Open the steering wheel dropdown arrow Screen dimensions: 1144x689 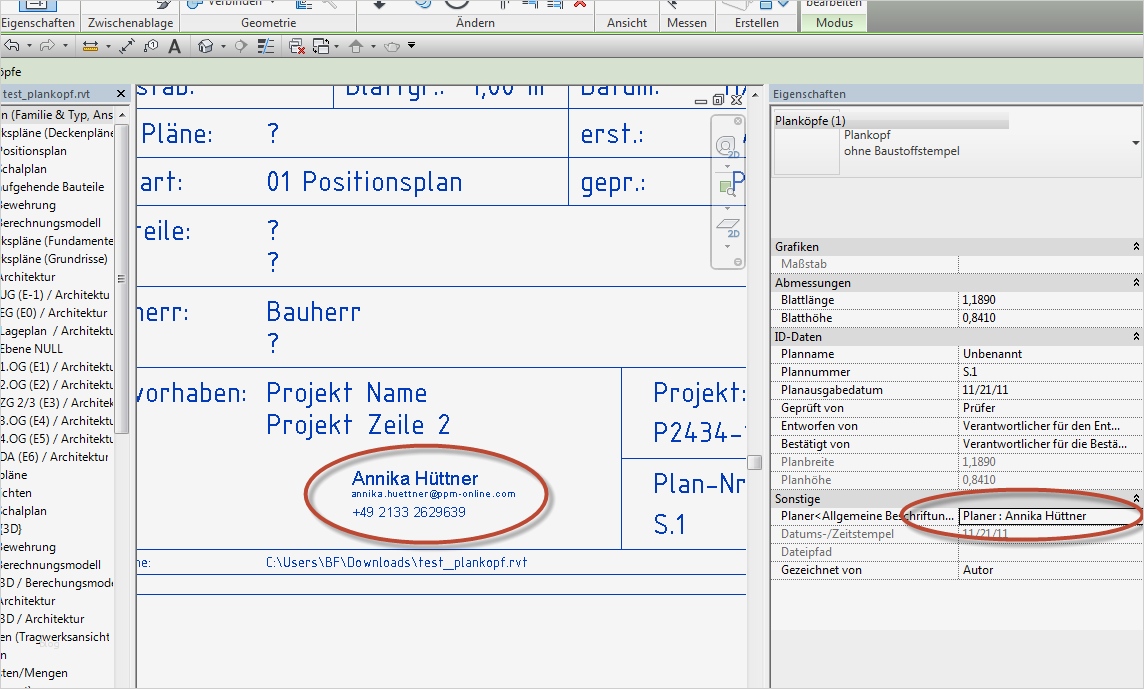[727, 167]
